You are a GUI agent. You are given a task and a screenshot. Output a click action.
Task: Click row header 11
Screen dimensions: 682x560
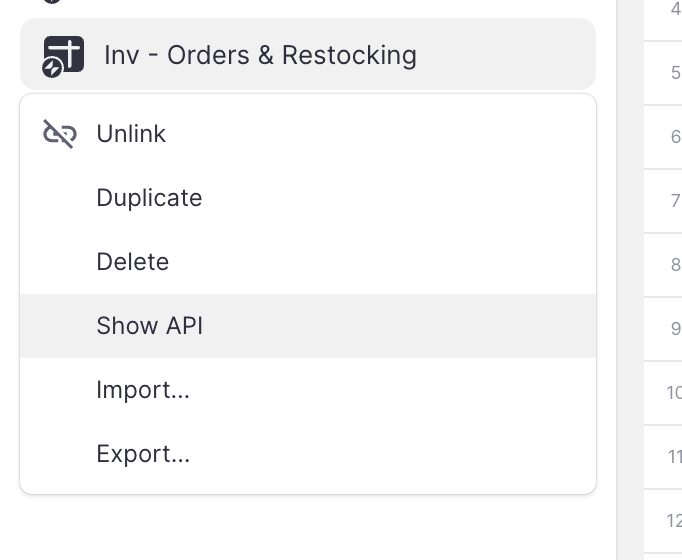pos(674,457)
